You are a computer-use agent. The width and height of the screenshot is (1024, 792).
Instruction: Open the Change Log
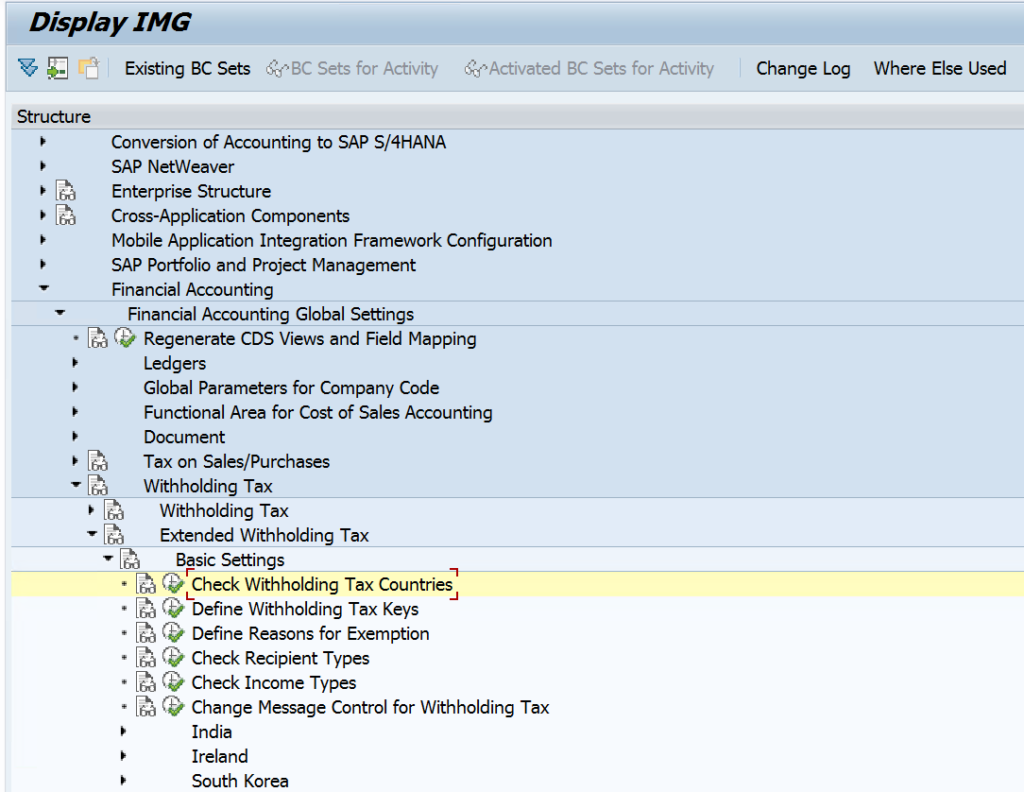pyautogui.click(x=803, y=69)
